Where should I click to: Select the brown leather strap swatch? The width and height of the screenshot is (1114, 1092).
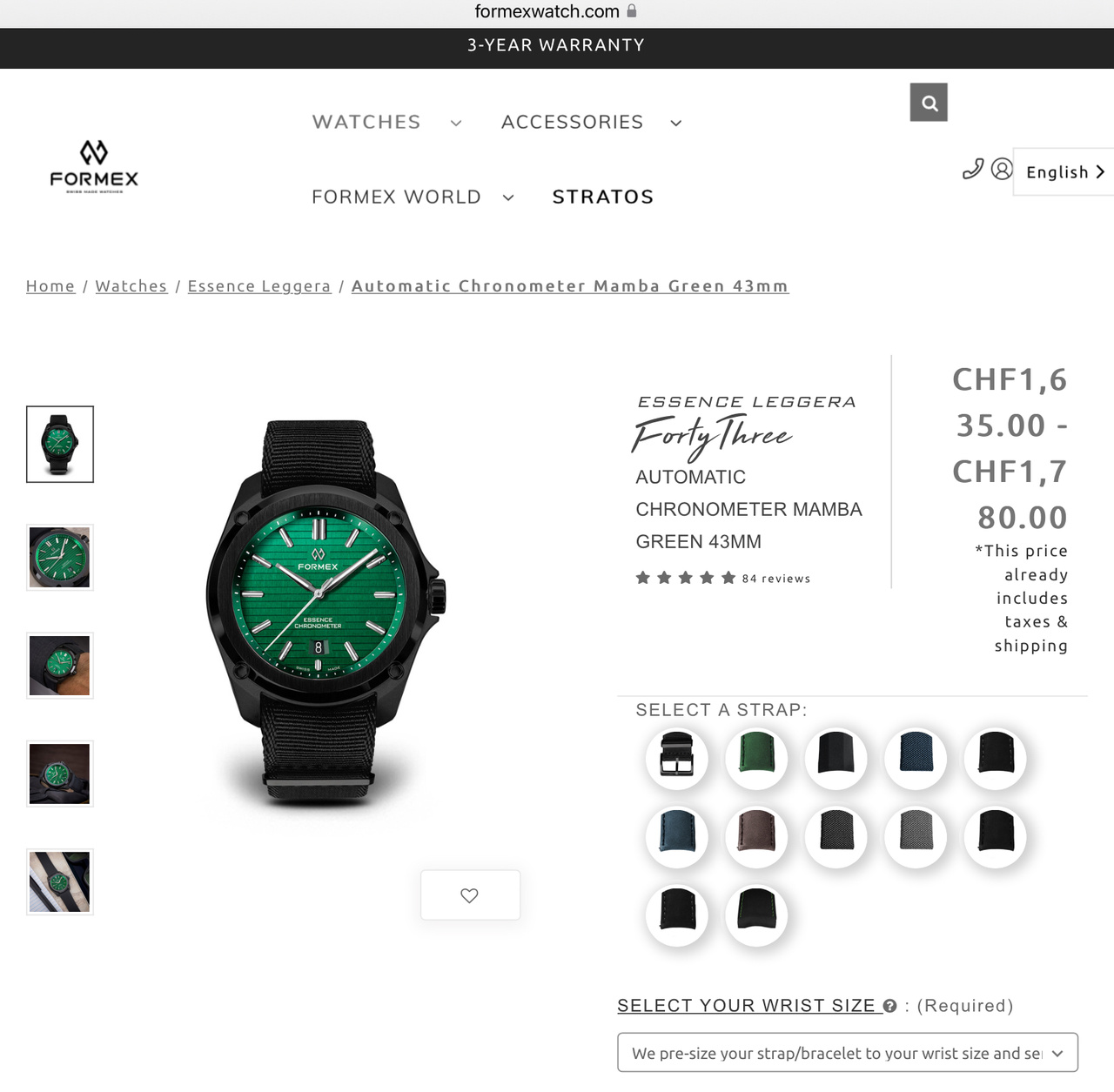(756, 837)
